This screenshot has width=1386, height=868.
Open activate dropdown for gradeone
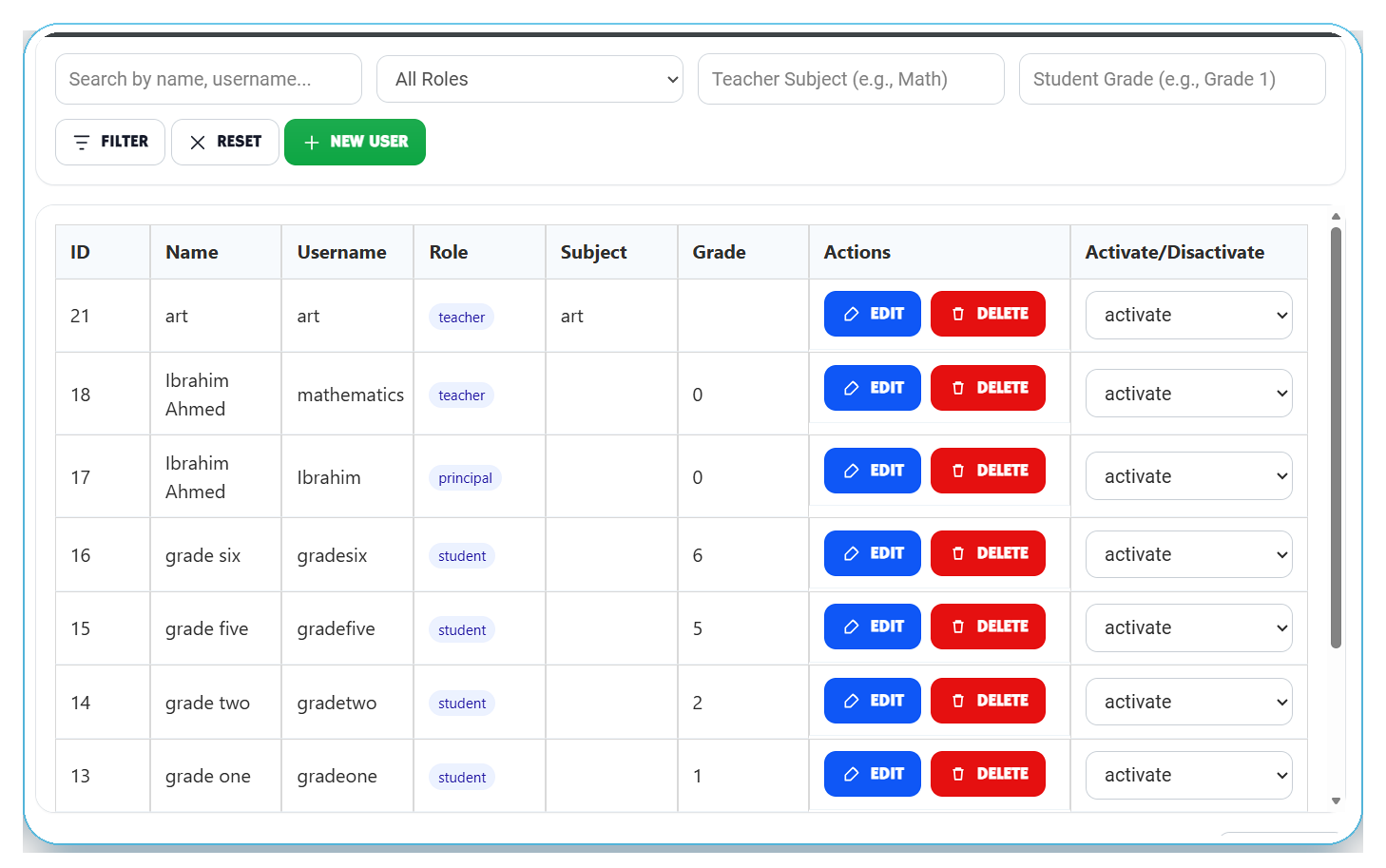coord(1188,775)
